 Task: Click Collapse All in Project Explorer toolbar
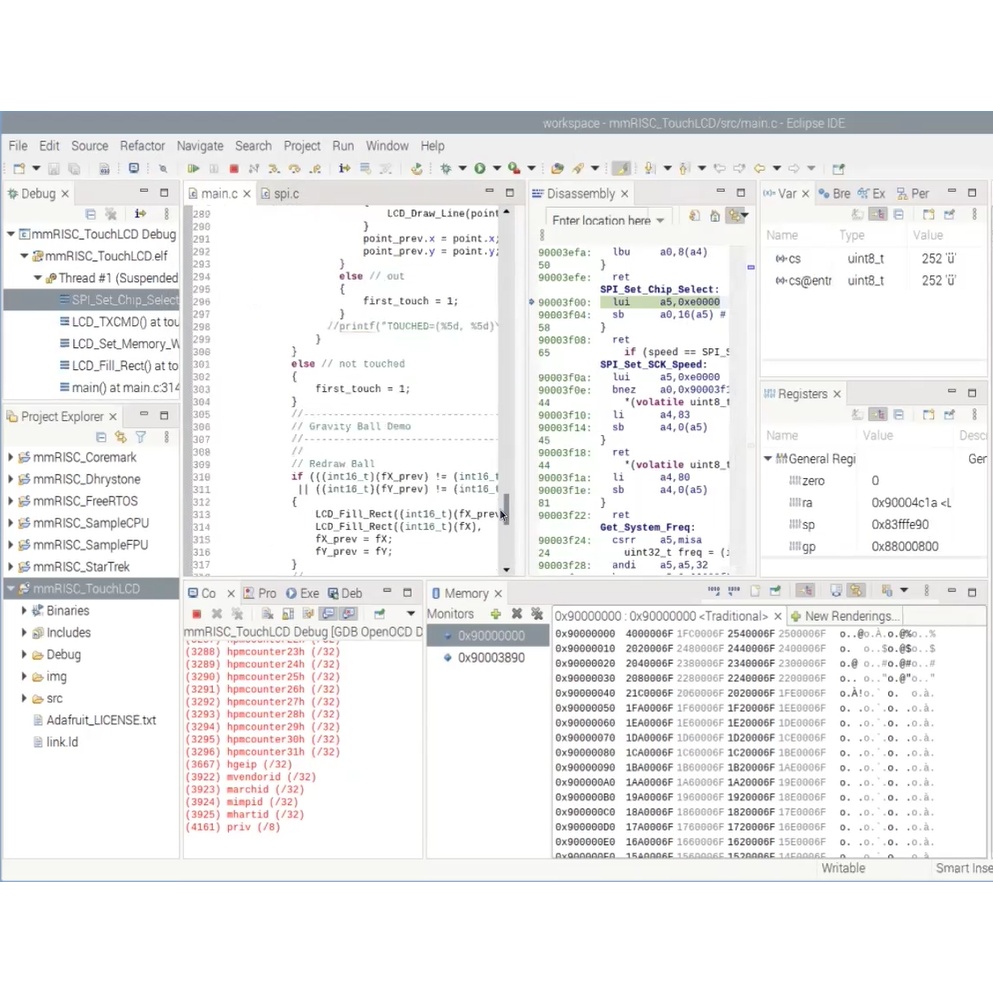coord(101,437)
